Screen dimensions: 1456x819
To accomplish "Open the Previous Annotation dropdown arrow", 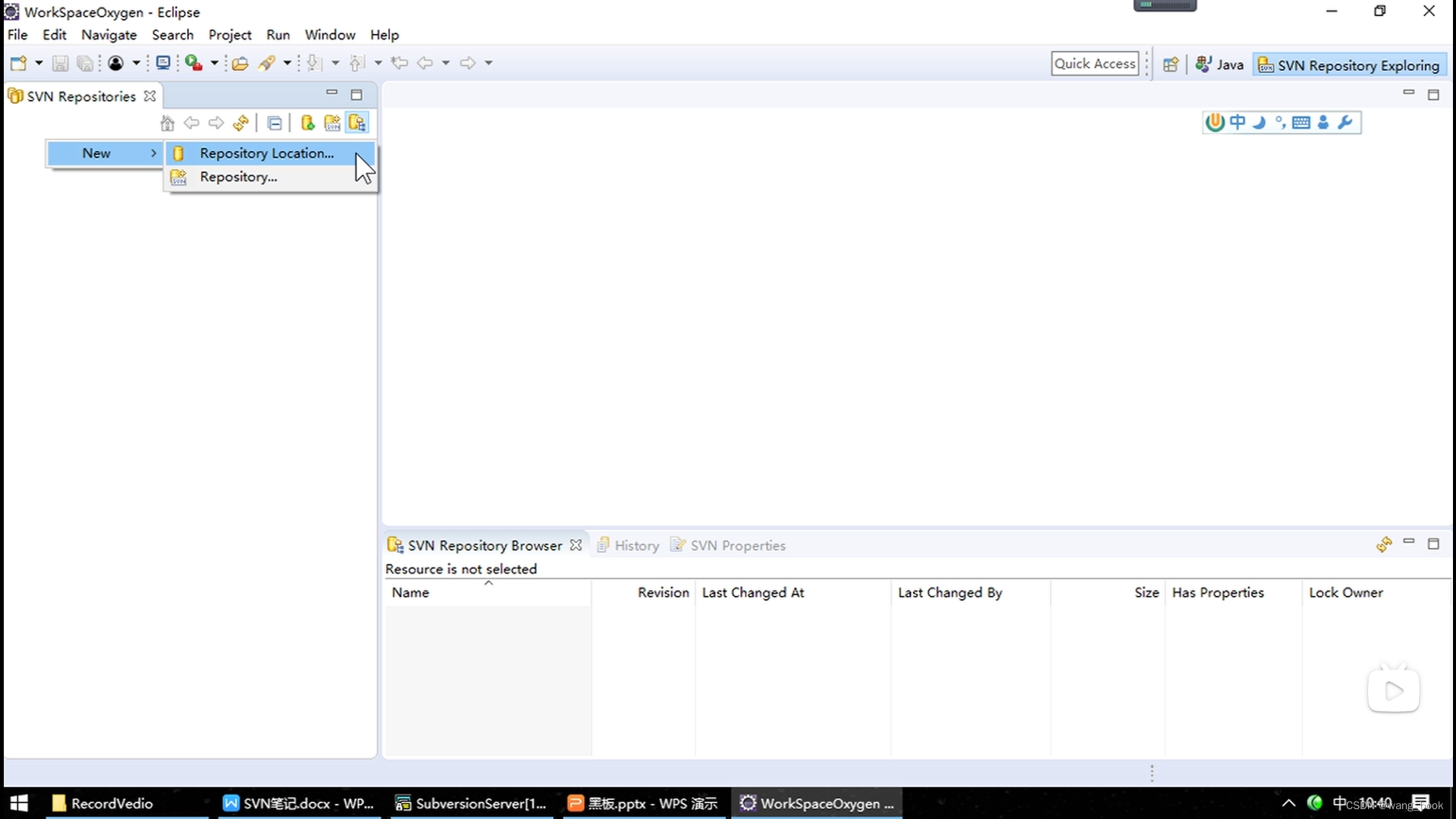I will (x=378, y=63).
